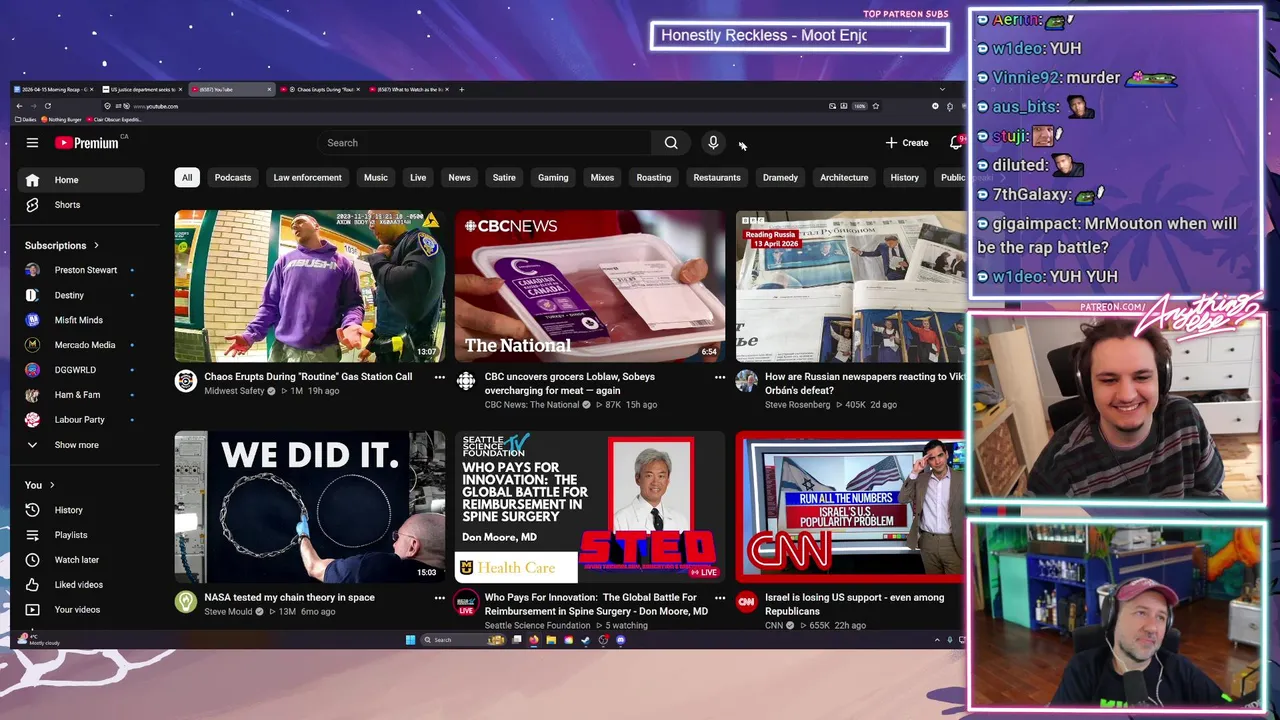Open Labour Party subscription channel
The image size is (1280, 720).
click(81, 420)
